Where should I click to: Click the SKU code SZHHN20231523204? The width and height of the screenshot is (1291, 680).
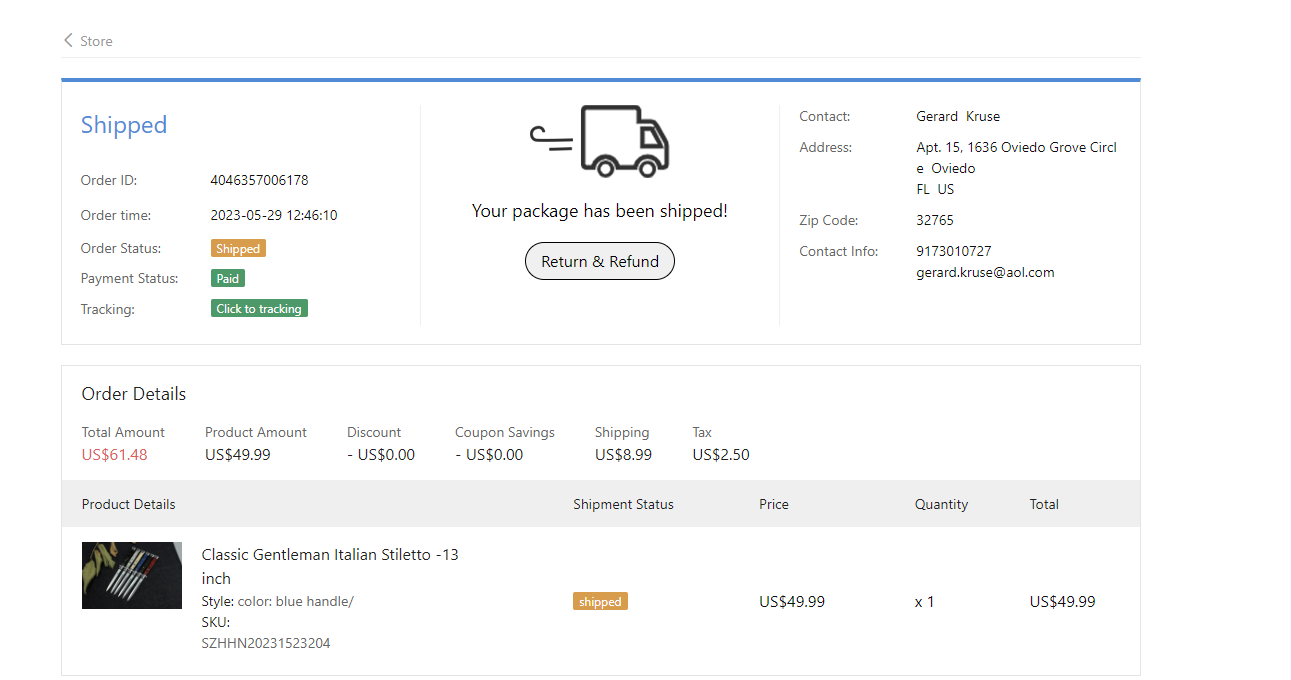coord(266,643)
